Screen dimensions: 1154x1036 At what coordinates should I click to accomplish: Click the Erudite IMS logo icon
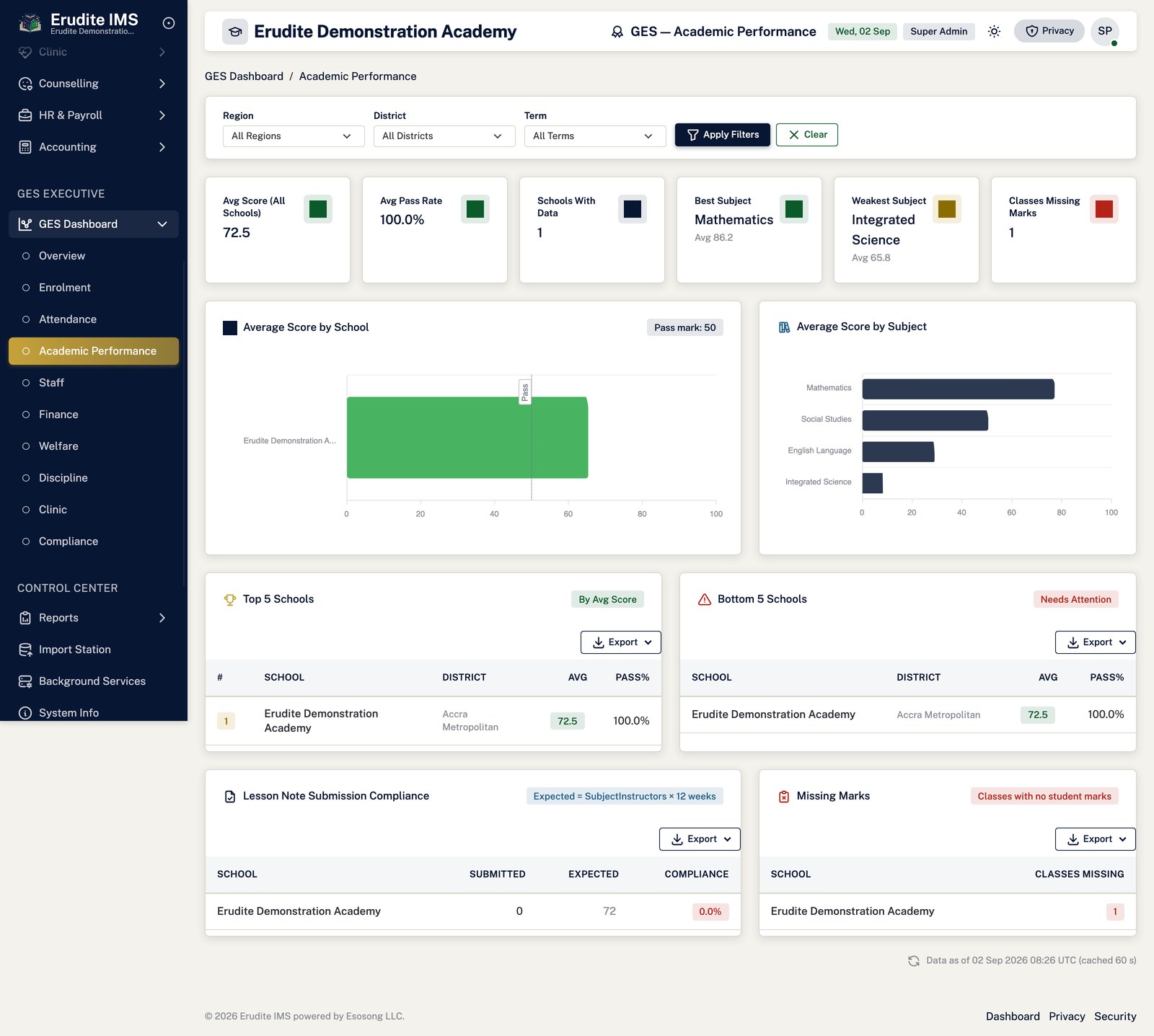tap(30, 24)
